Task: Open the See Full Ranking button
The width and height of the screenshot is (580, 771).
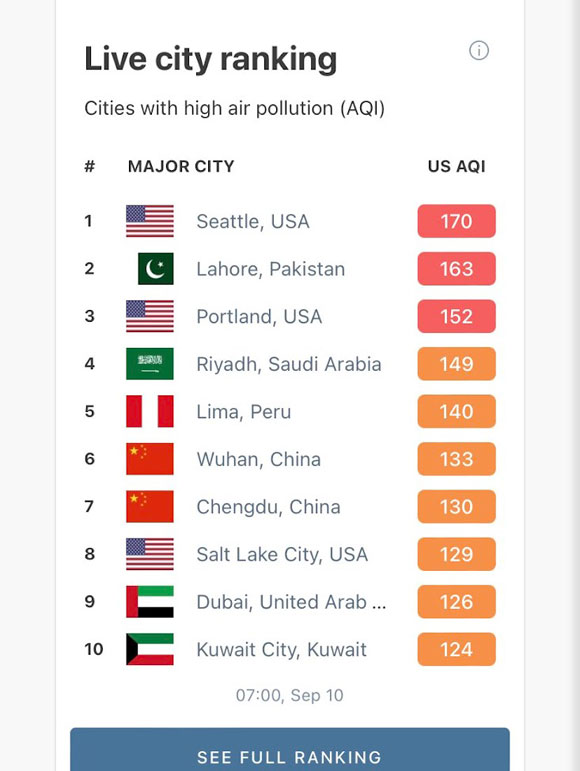Action: pos(290,750)
